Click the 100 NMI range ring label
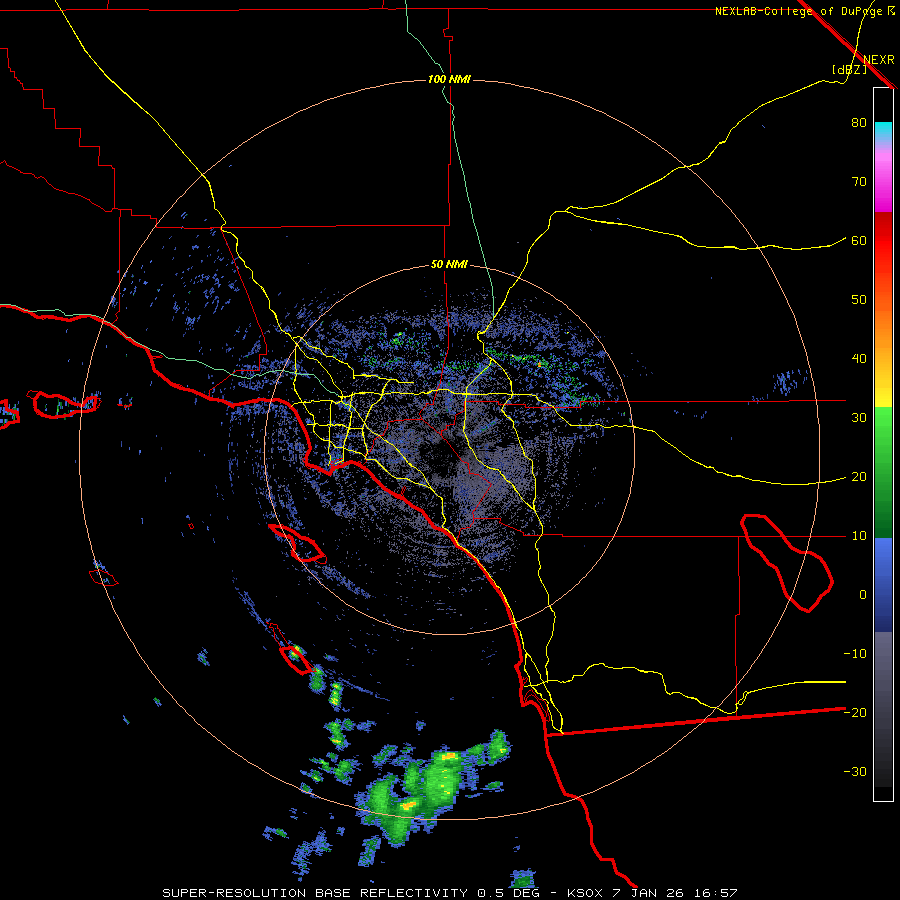900x900 pixels. tap(449, 79)
